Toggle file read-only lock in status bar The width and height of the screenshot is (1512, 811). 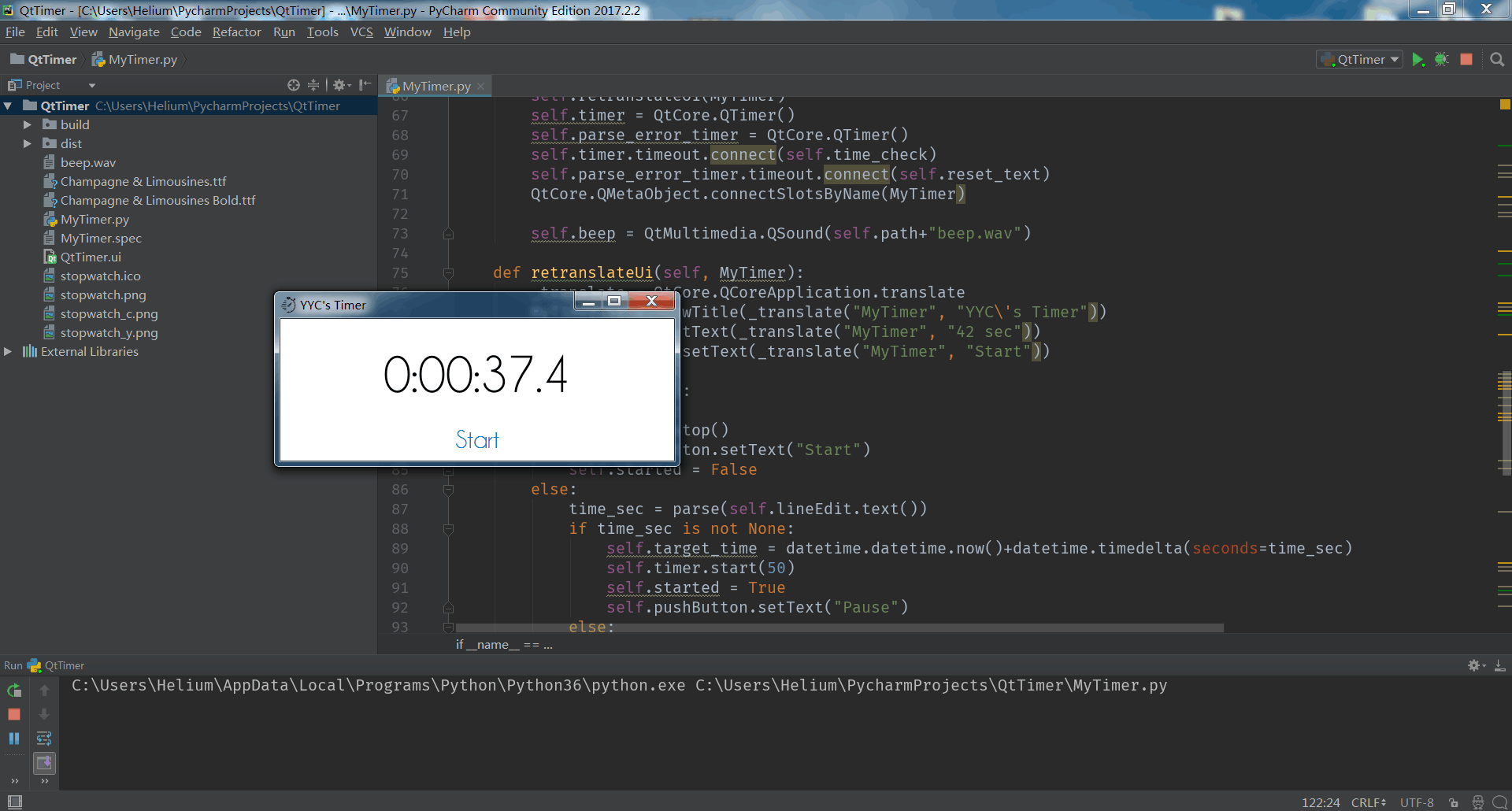click(x=1454, y=802)
